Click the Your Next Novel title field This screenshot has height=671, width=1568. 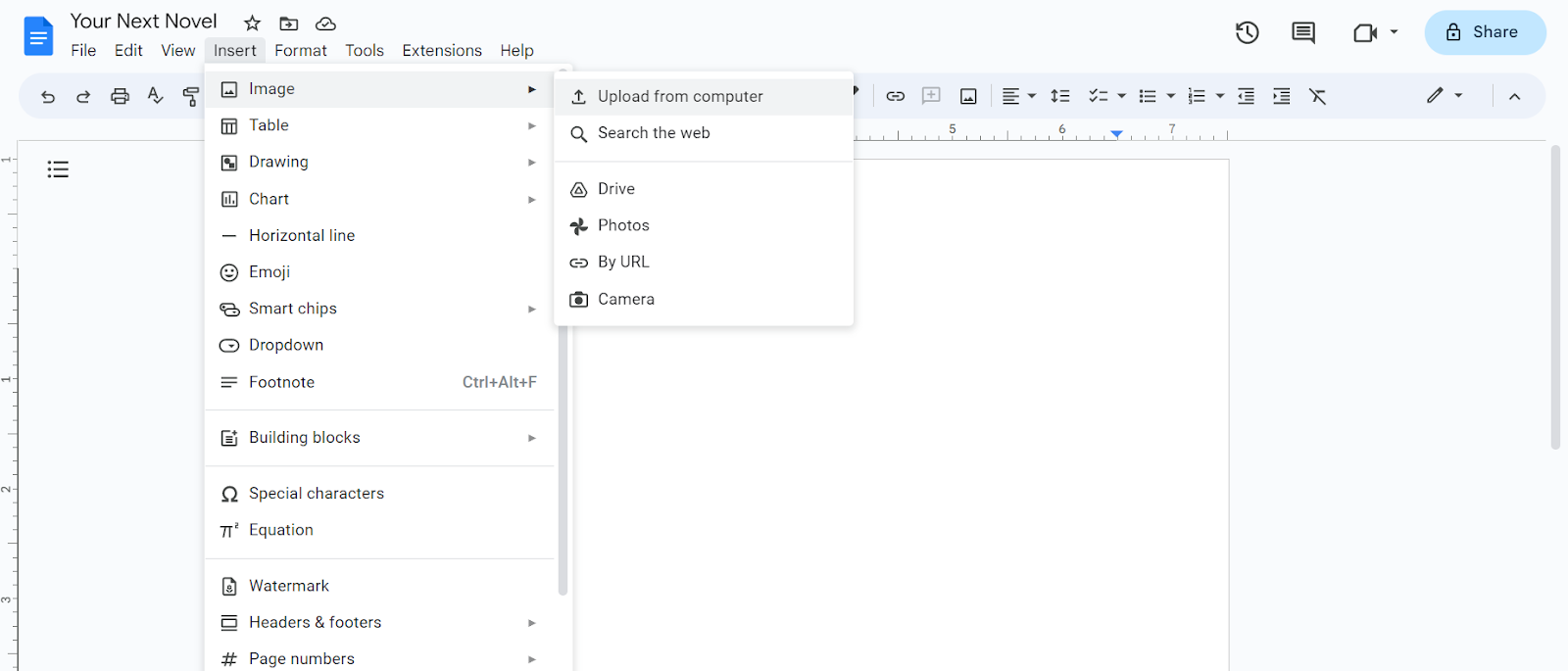click(x=143, y=22)
